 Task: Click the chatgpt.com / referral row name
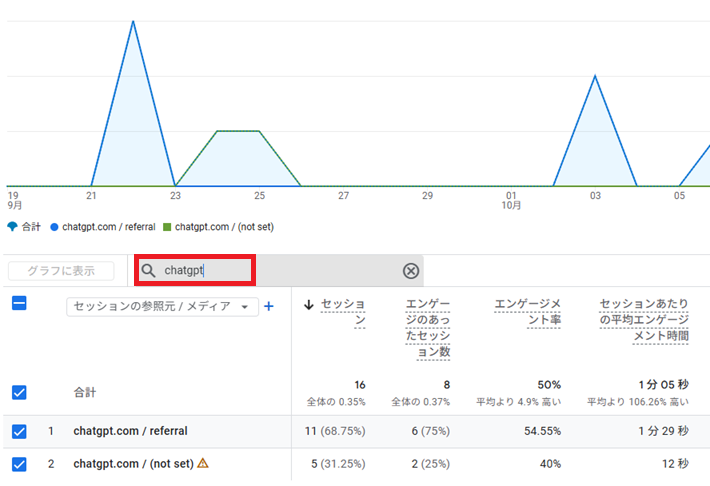(130, 432)
